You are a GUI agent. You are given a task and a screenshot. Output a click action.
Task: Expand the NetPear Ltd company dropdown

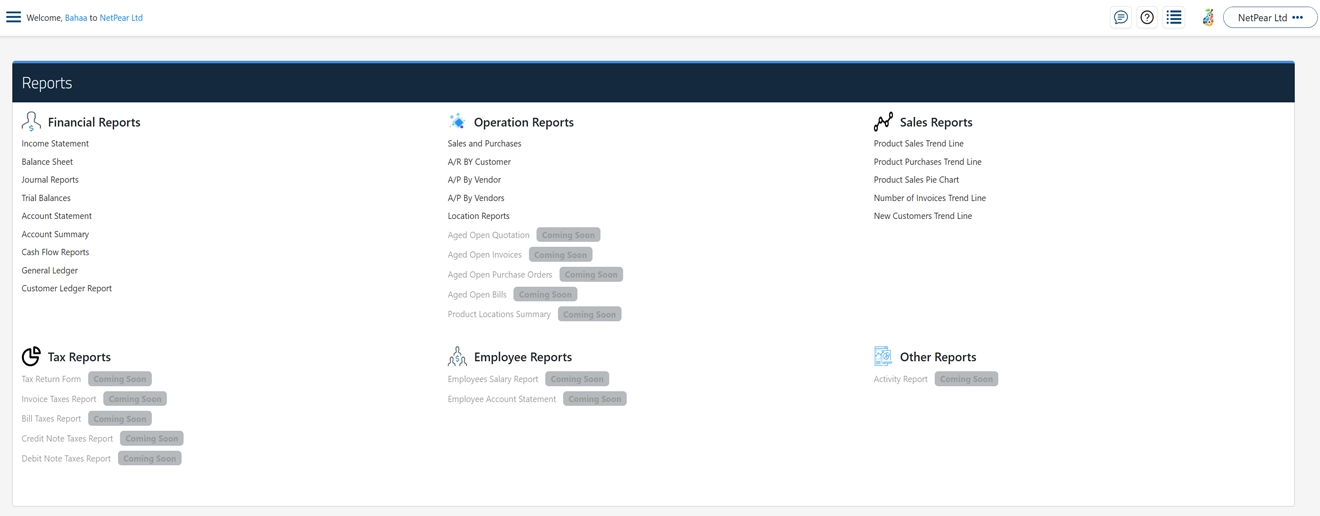(1269, 17)
